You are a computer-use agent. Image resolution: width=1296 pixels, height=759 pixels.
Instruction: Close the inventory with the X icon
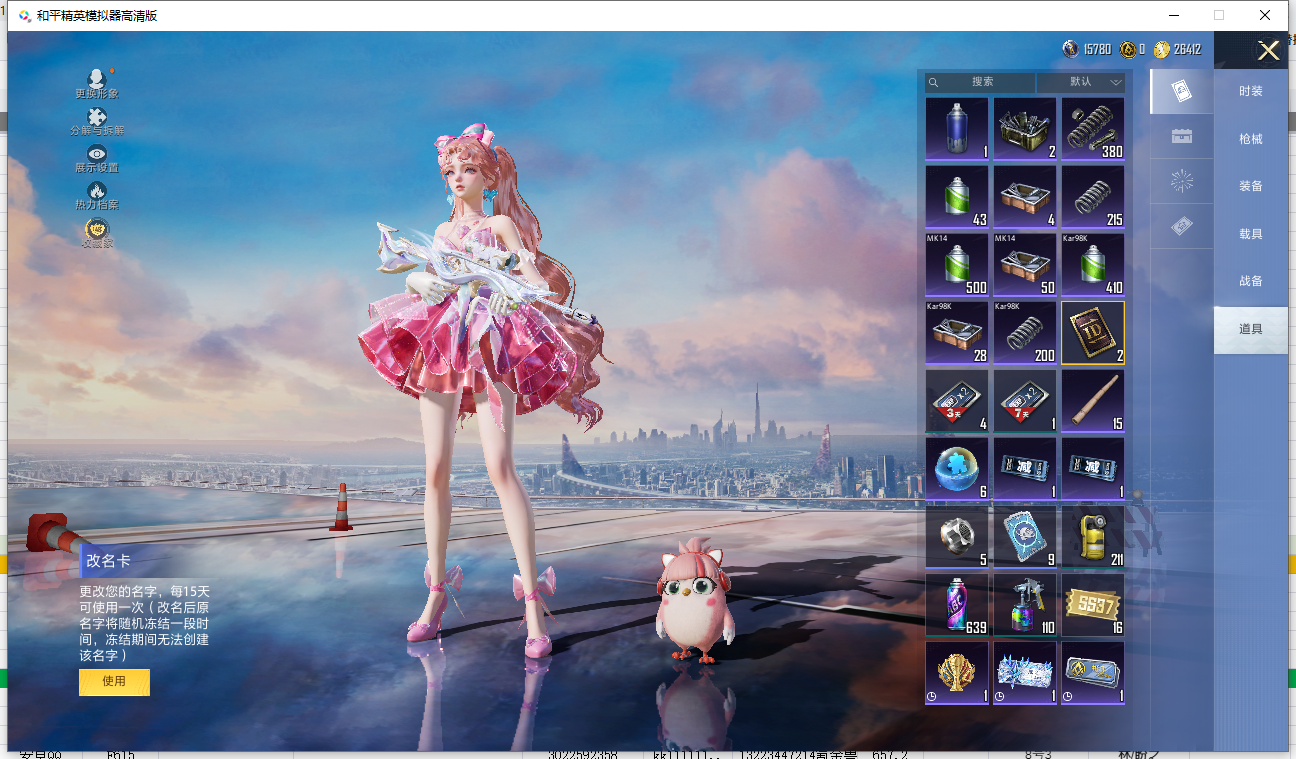1268,51
